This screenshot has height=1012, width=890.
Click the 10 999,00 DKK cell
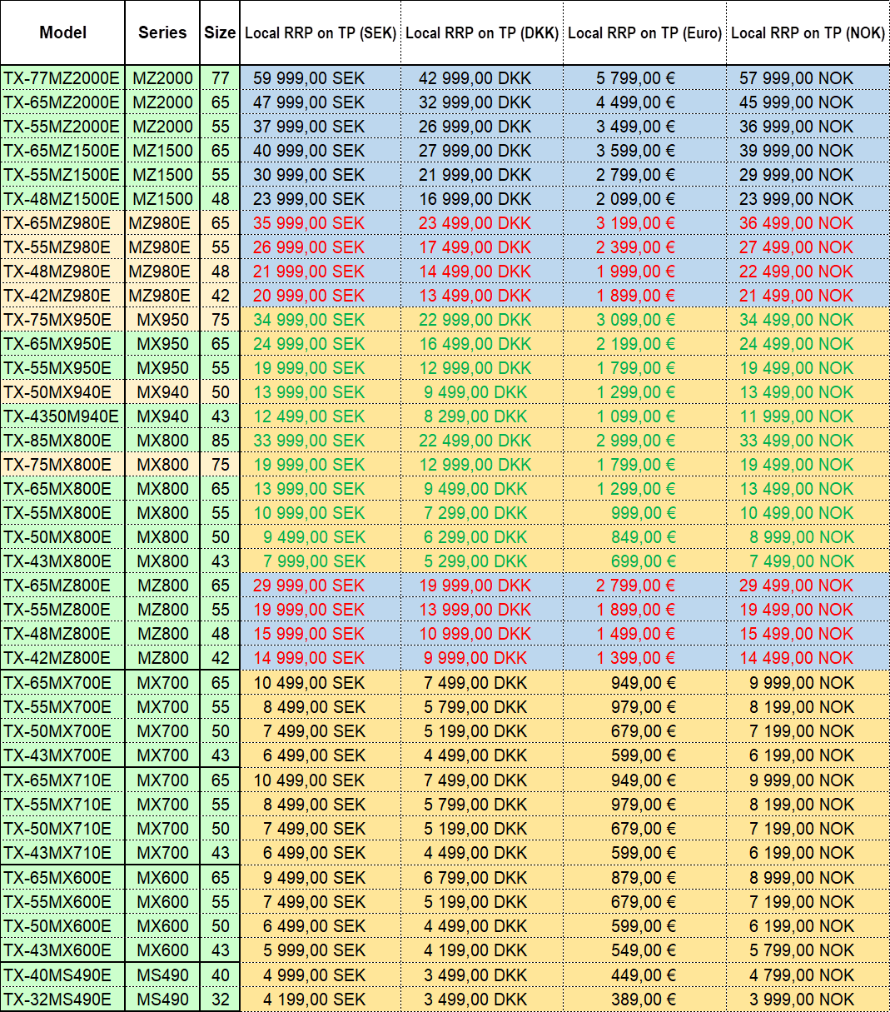(x=481, y=634)
